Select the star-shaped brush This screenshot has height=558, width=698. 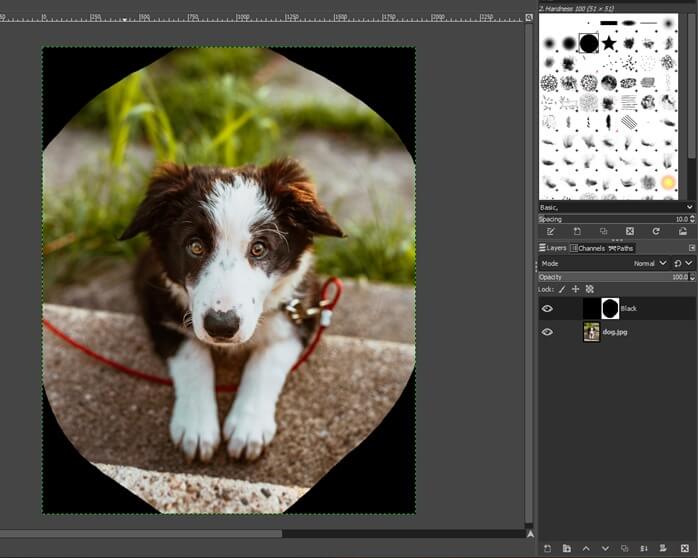coord(609,42)
